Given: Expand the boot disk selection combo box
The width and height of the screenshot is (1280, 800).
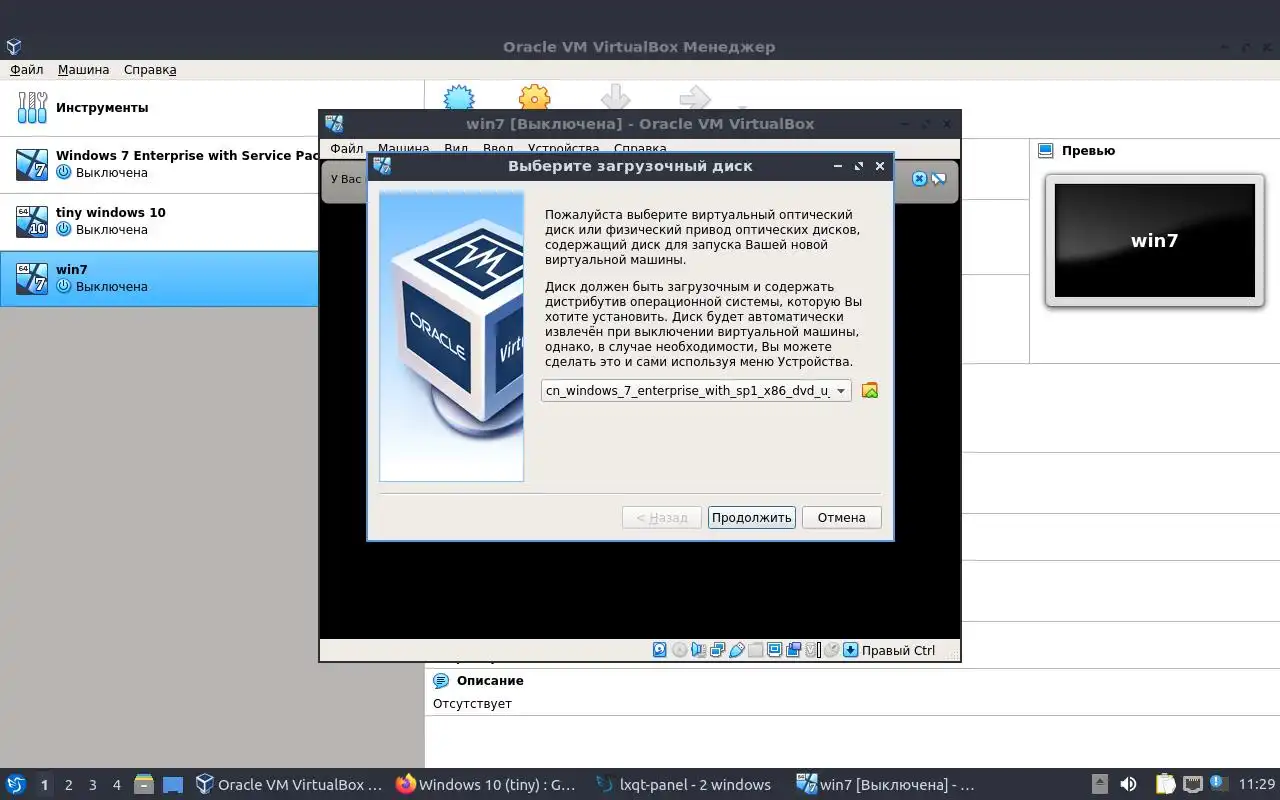Looking at the screenshot, I should click(x=696, y=391).
